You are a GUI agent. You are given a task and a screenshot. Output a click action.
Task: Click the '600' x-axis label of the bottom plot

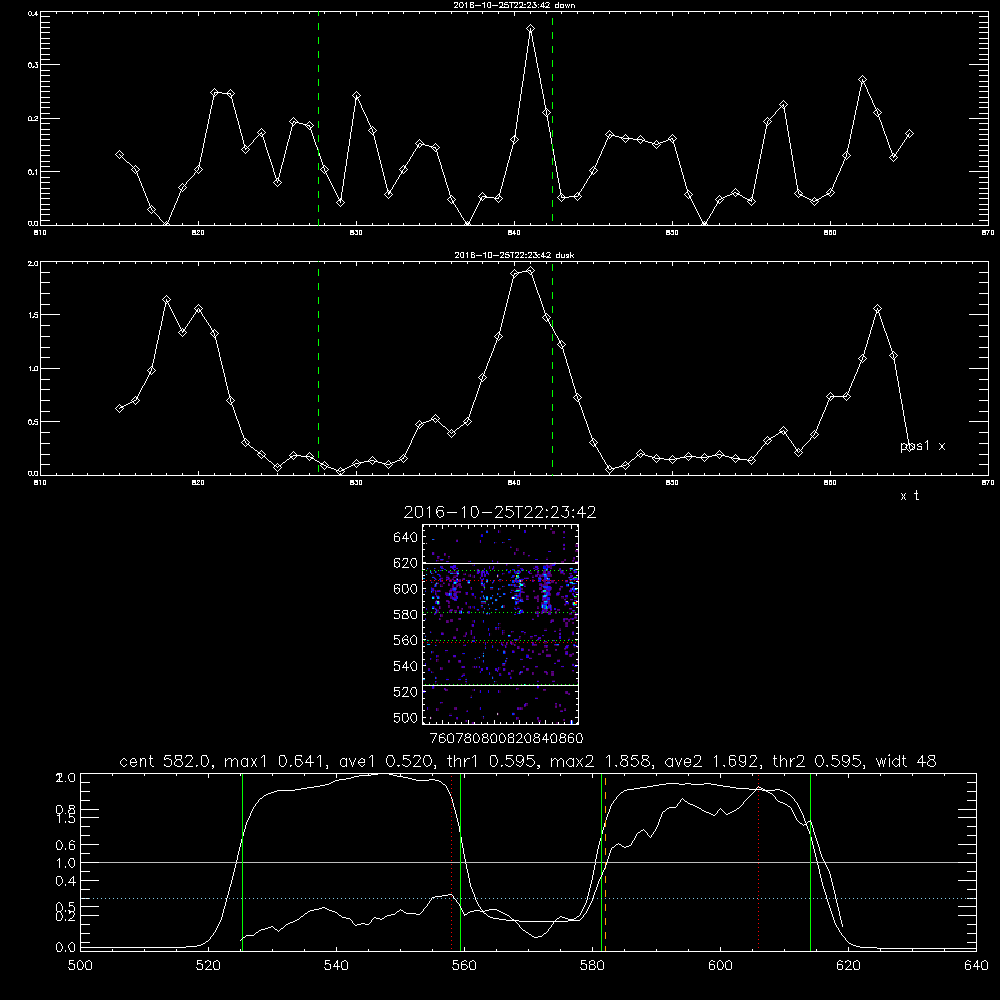[720, 966]
